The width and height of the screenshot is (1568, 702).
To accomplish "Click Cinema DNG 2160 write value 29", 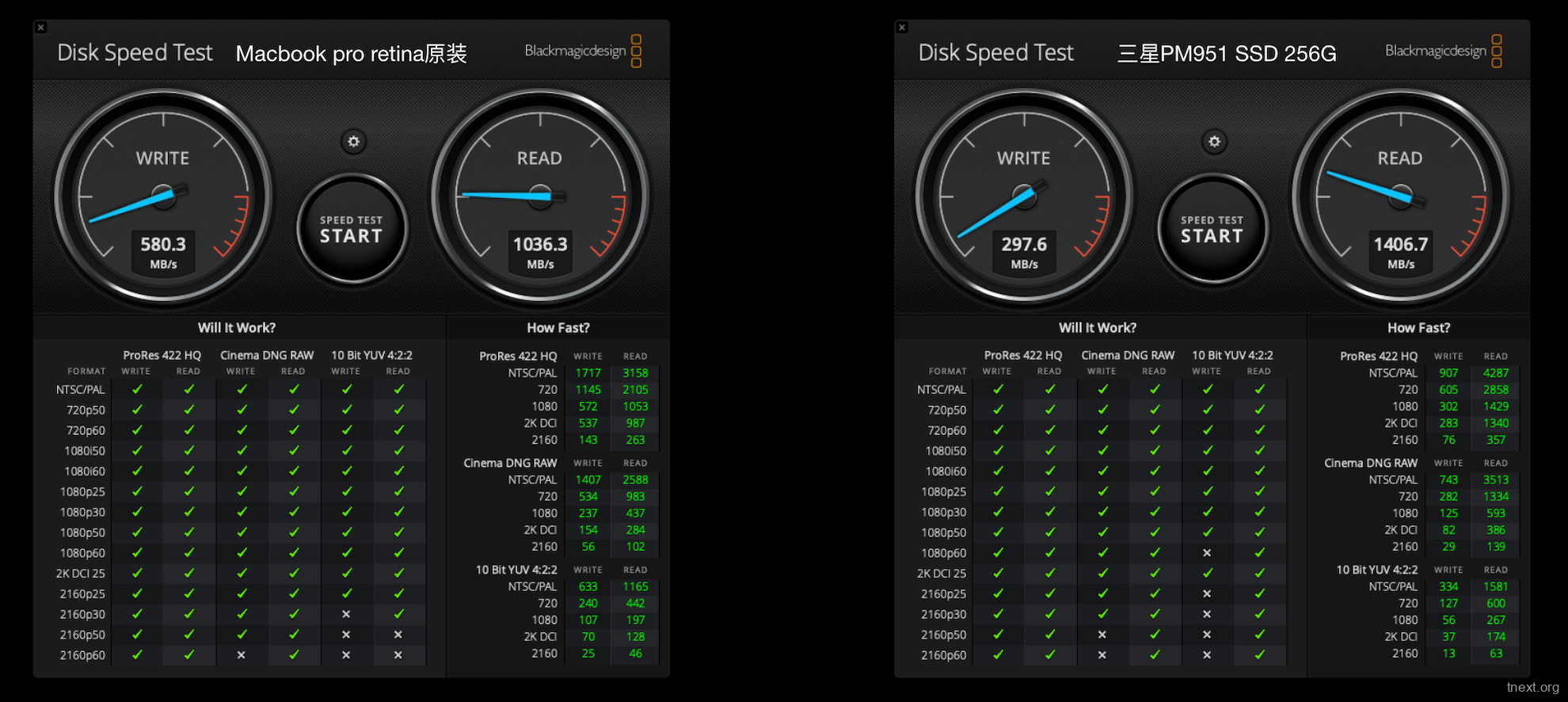I will click(x=1448, y=547).
